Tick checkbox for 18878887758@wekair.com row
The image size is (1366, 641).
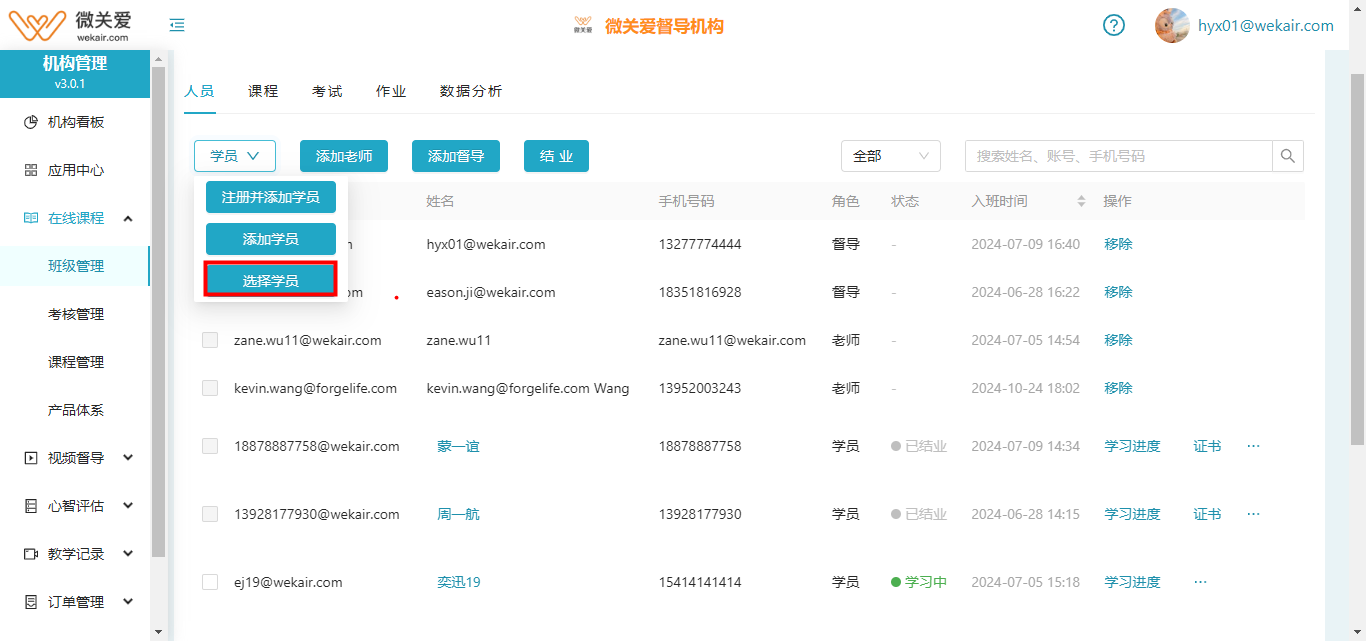(210, 446)
